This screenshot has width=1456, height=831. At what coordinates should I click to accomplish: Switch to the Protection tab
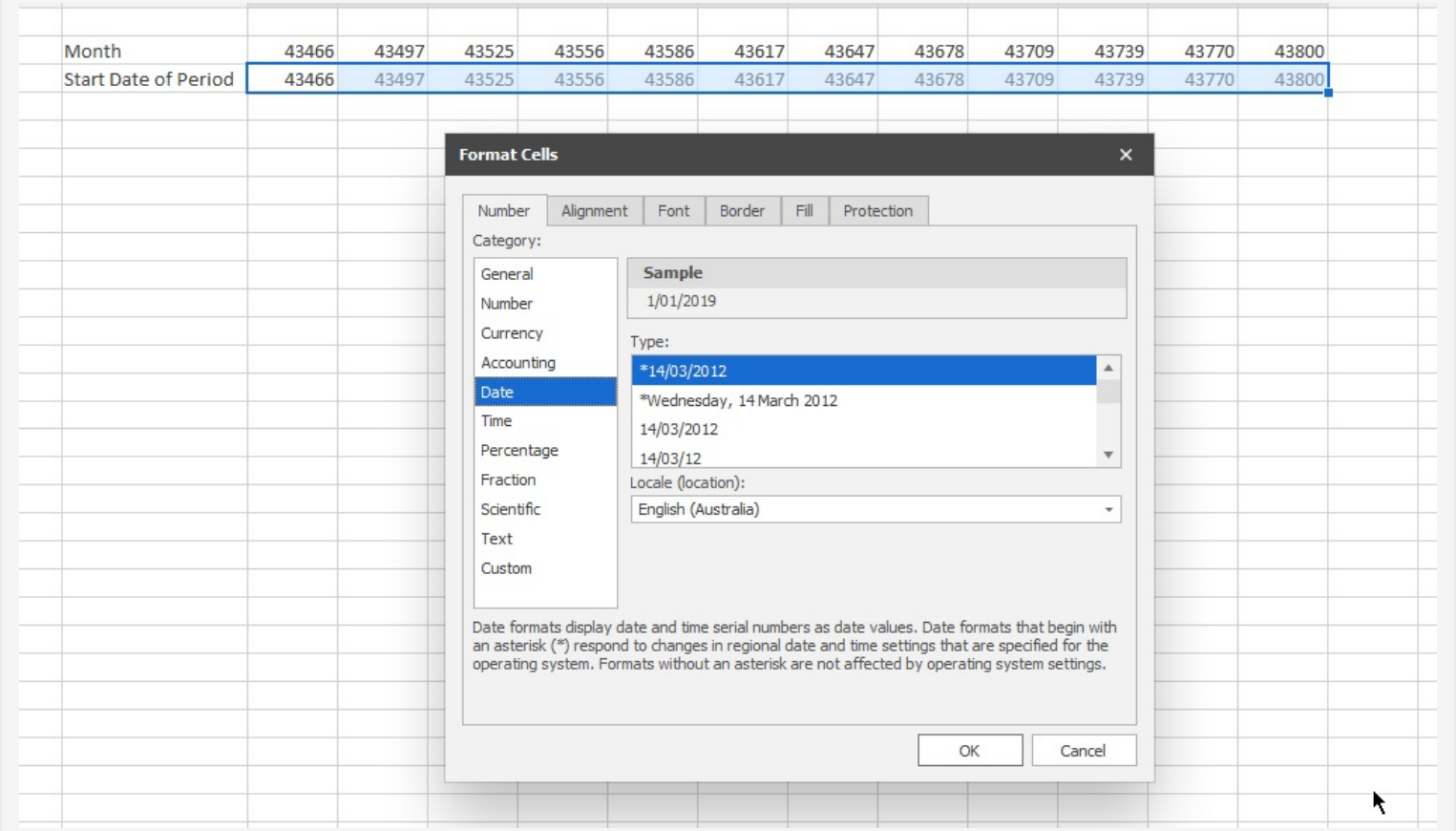point(877,211)
